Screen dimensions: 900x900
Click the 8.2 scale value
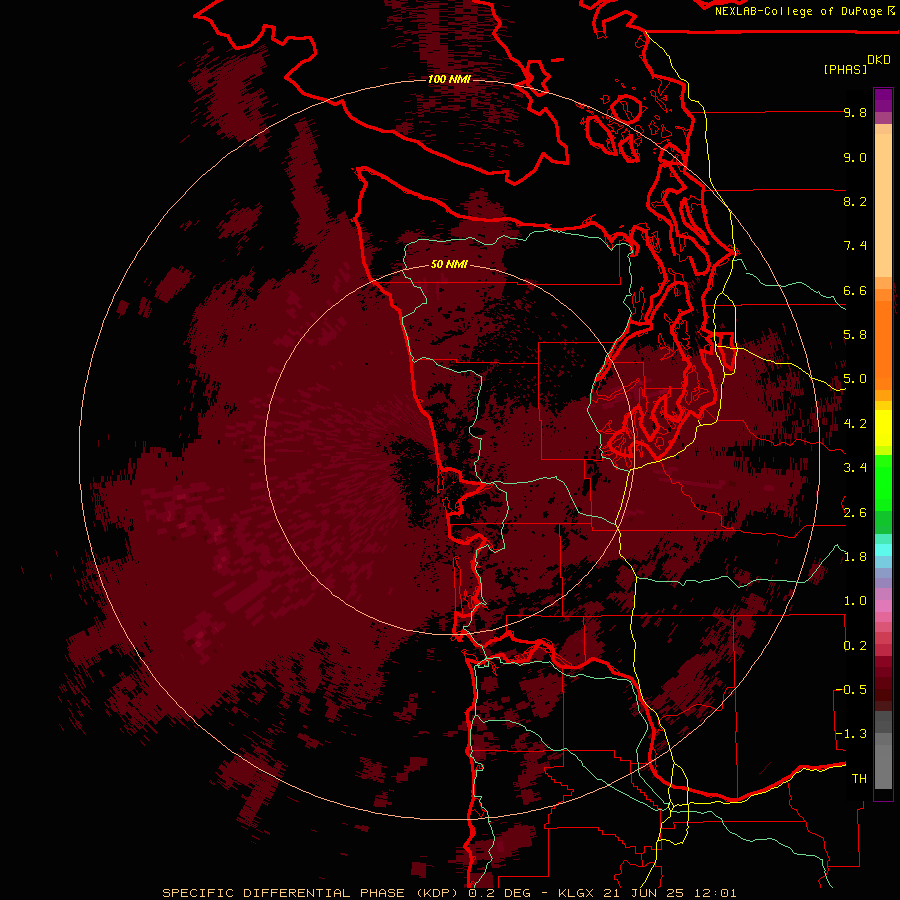(x=855, y=201)
